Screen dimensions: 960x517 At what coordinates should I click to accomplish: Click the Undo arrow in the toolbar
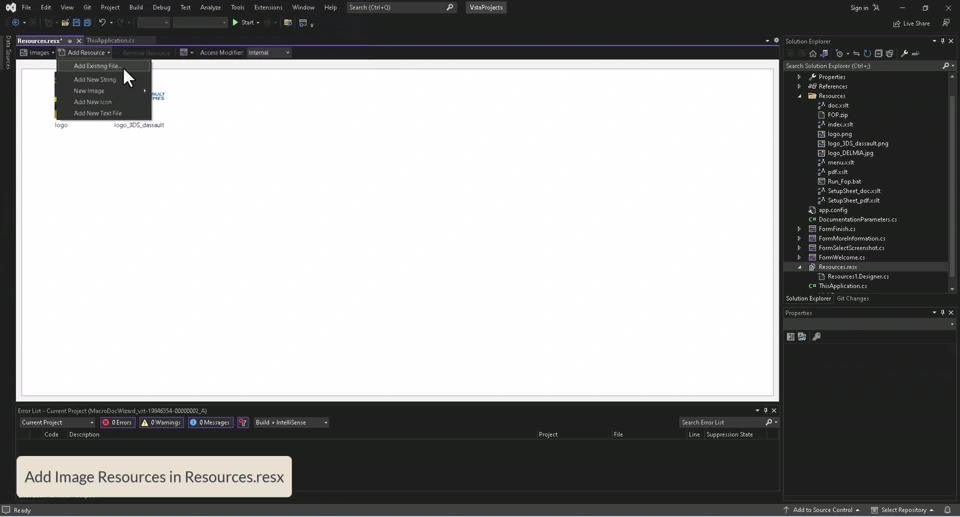[x=102, y=23]
